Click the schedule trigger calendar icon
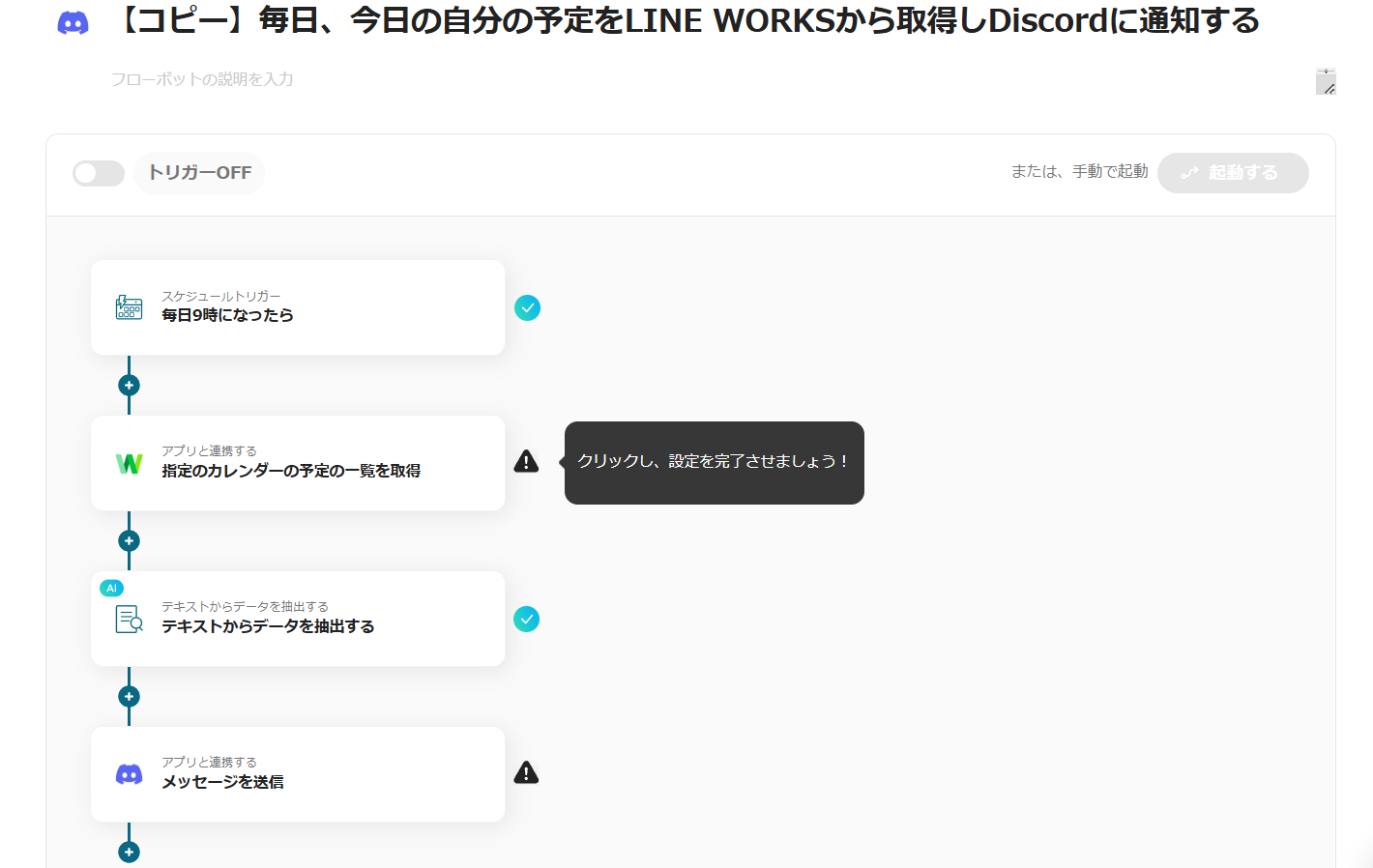 coord(129,307)
